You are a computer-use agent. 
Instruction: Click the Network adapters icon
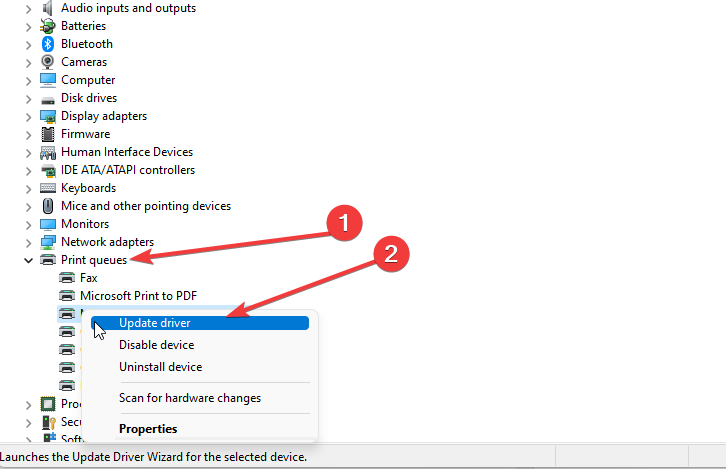point(48,242)
